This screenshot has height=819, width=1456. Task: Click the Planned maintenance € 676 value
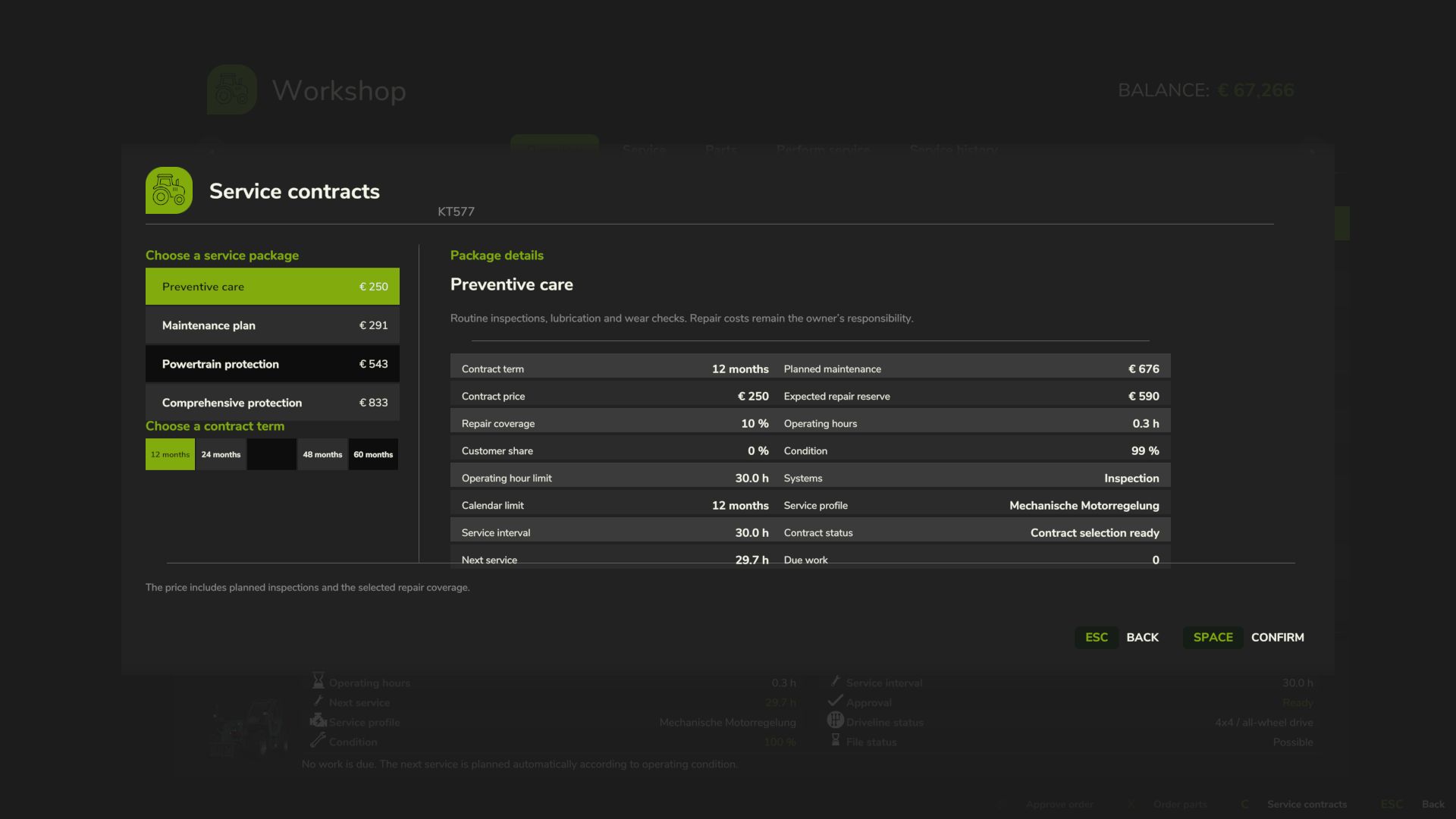[x=1144, y=369]
